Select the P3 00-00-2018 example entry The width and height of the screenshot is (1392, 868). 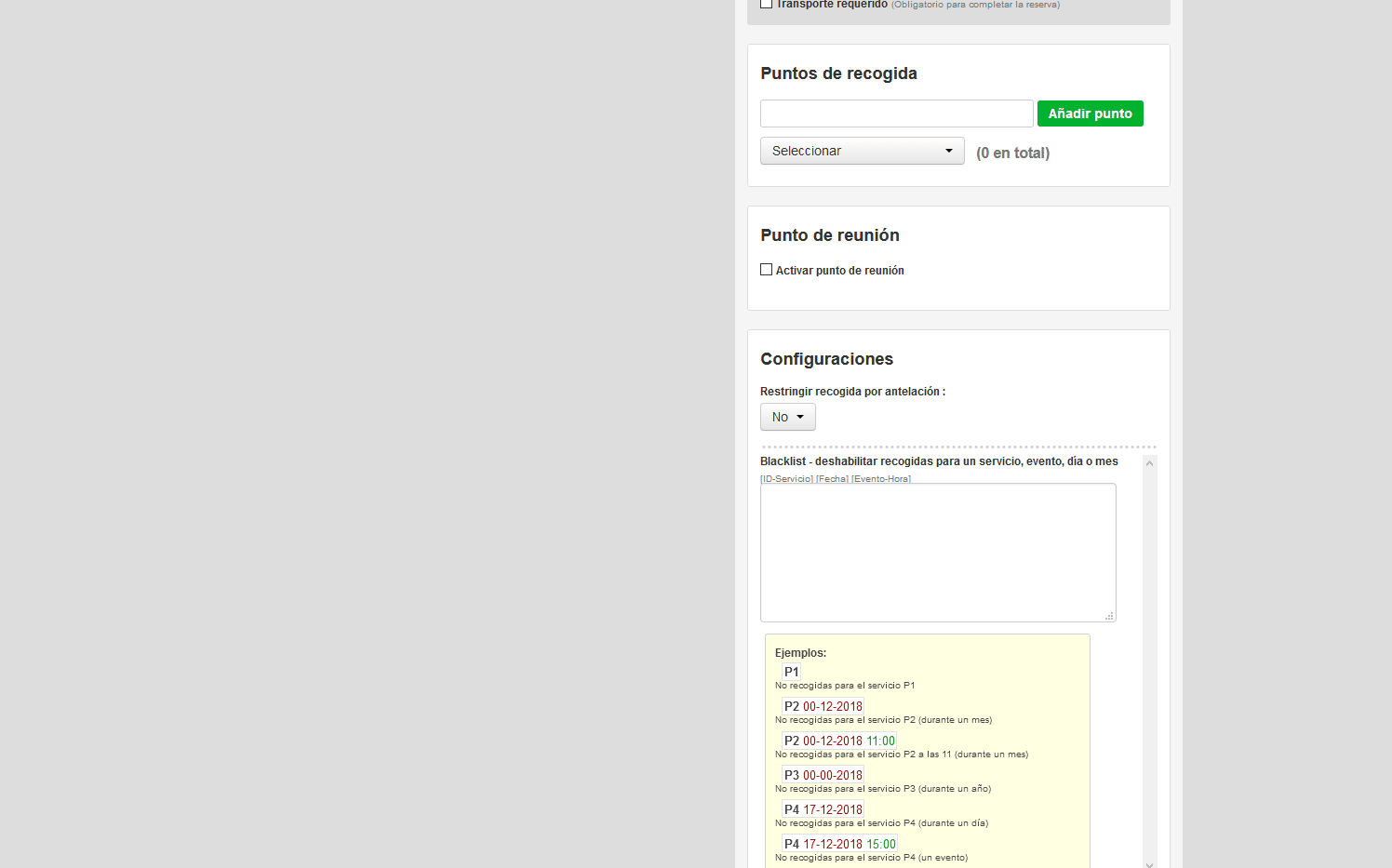coord(823,775)
